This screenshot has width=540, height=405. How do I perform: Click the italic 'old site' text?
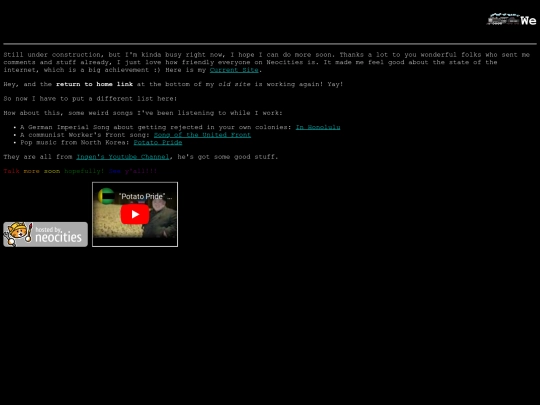[234, 84]
